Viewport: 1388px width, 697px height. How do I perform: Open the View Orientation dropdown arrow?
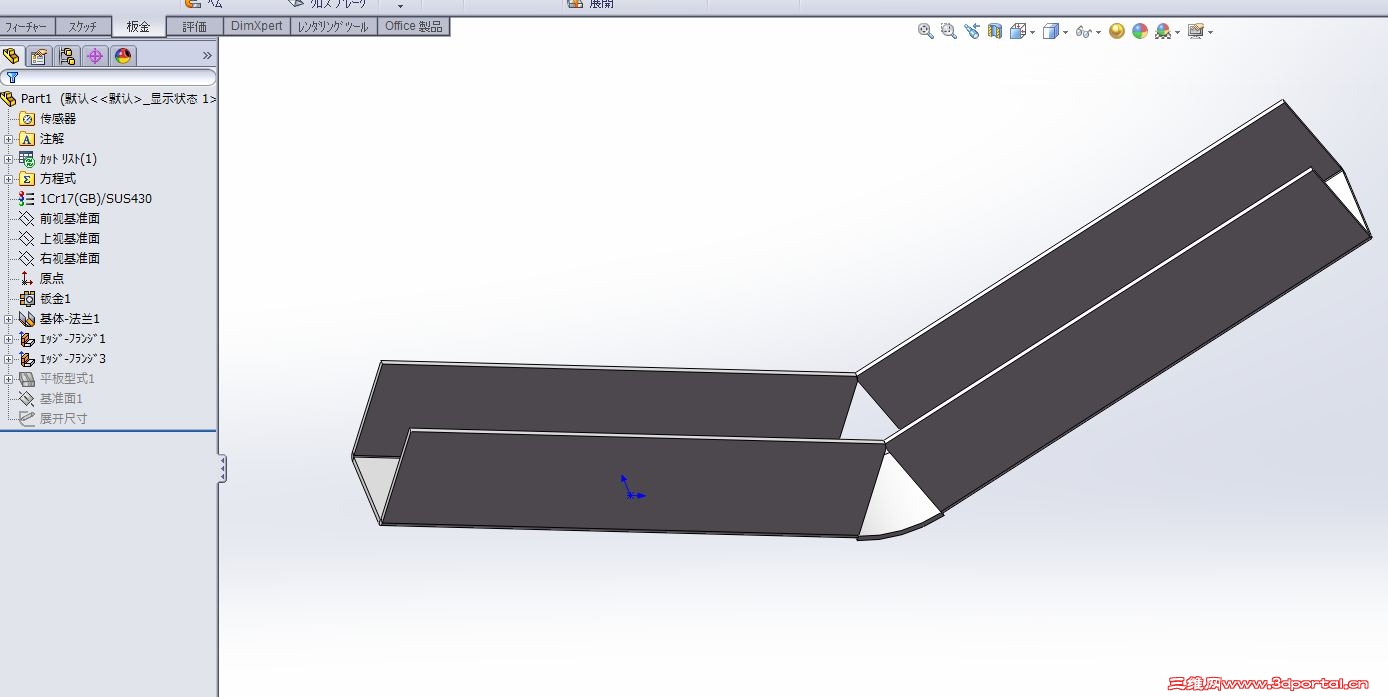point(1033,32)
